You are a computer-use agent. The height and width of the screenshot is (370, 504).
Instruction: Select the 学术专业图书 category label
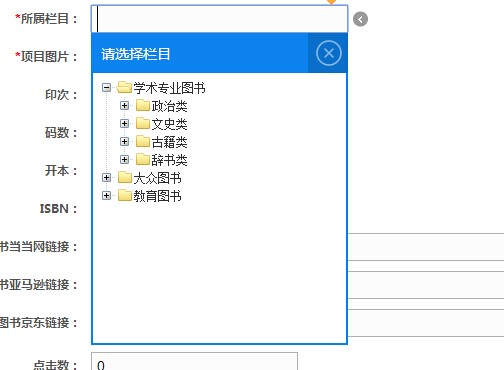point(169,88)
